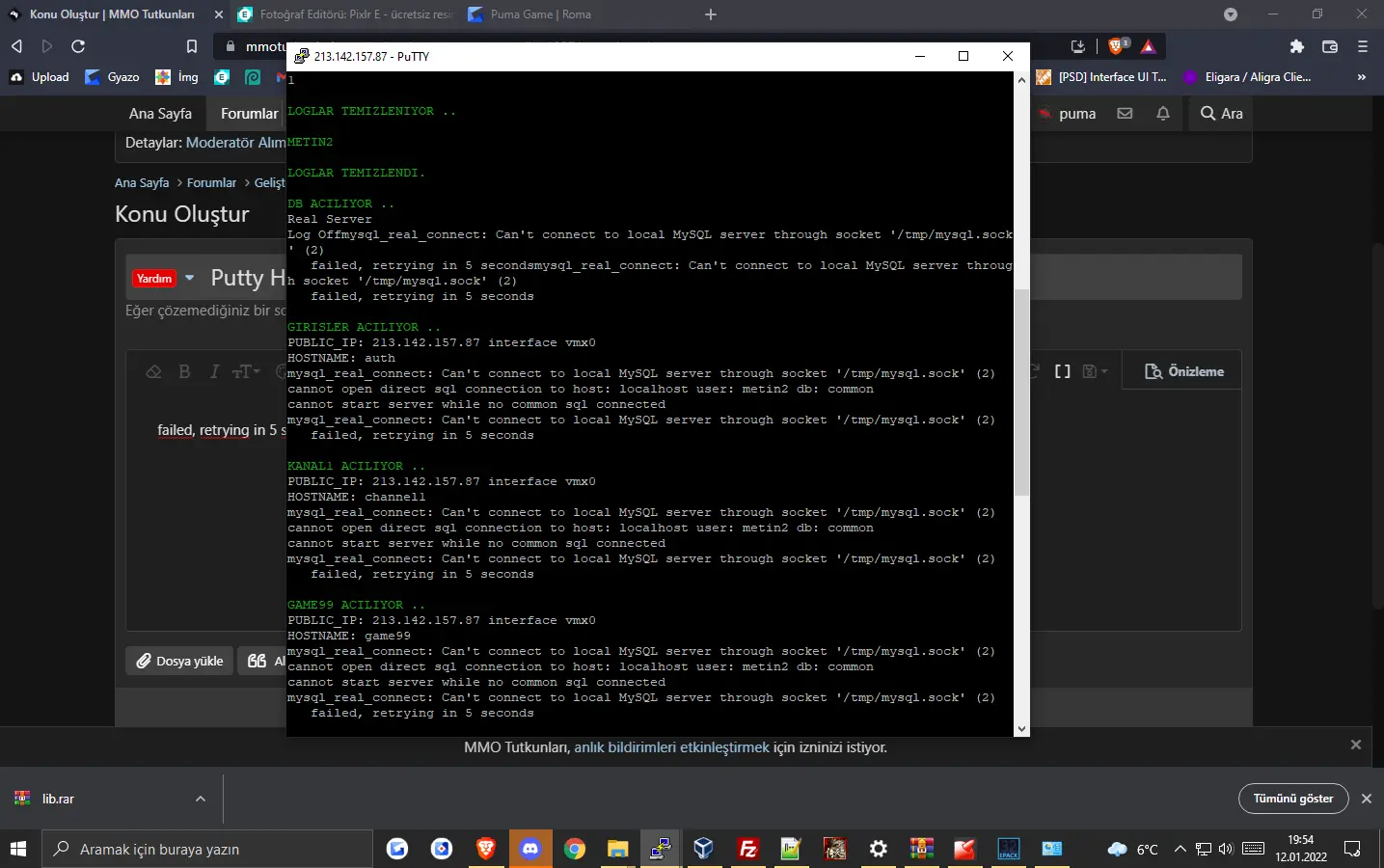Click the Önizleme preview button
The width and height of the screenshot is (1384, 868).
coord(1183,371)
